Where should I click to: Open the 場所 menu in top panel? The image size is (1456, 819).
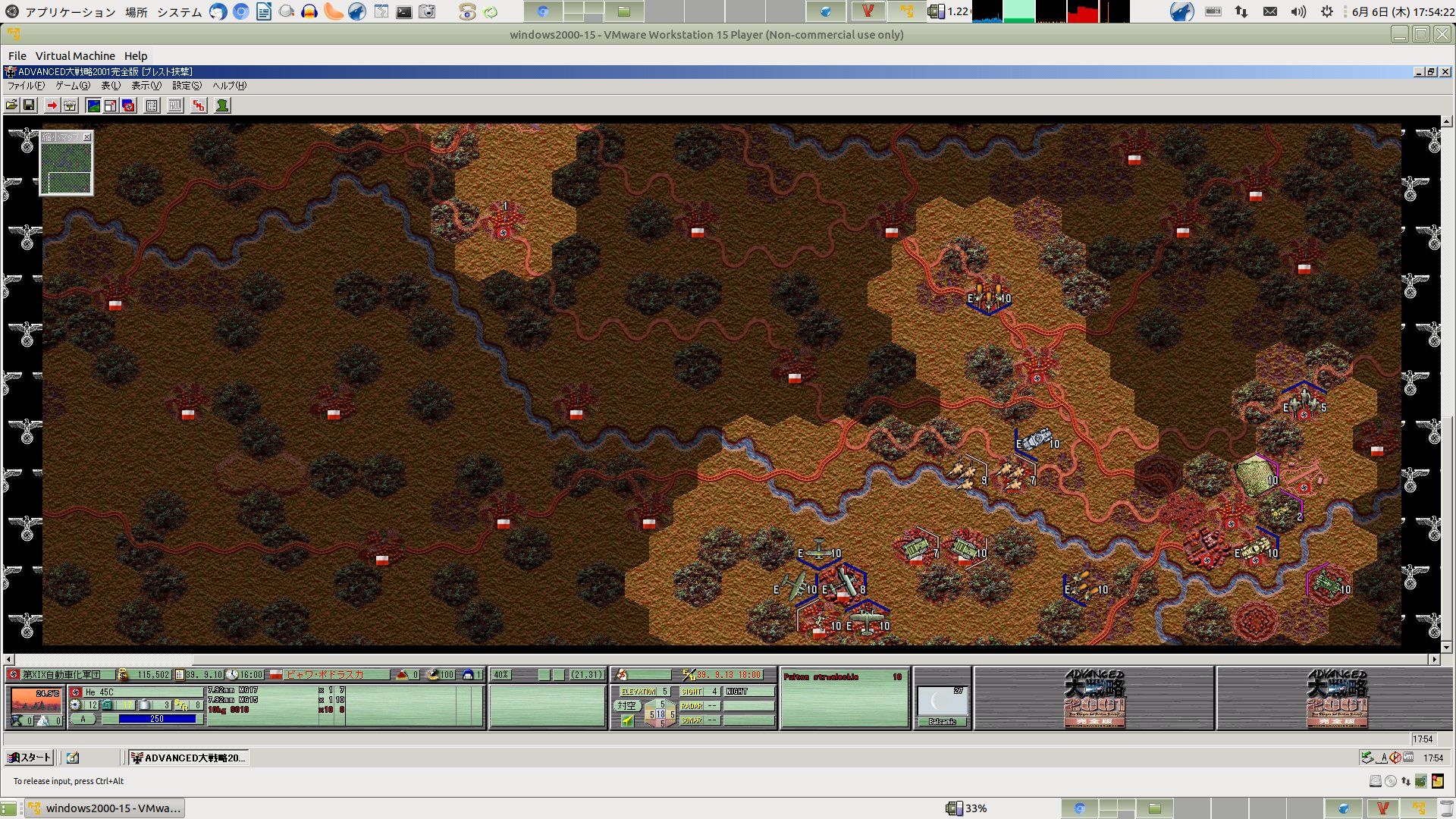(x=136, y=12)
